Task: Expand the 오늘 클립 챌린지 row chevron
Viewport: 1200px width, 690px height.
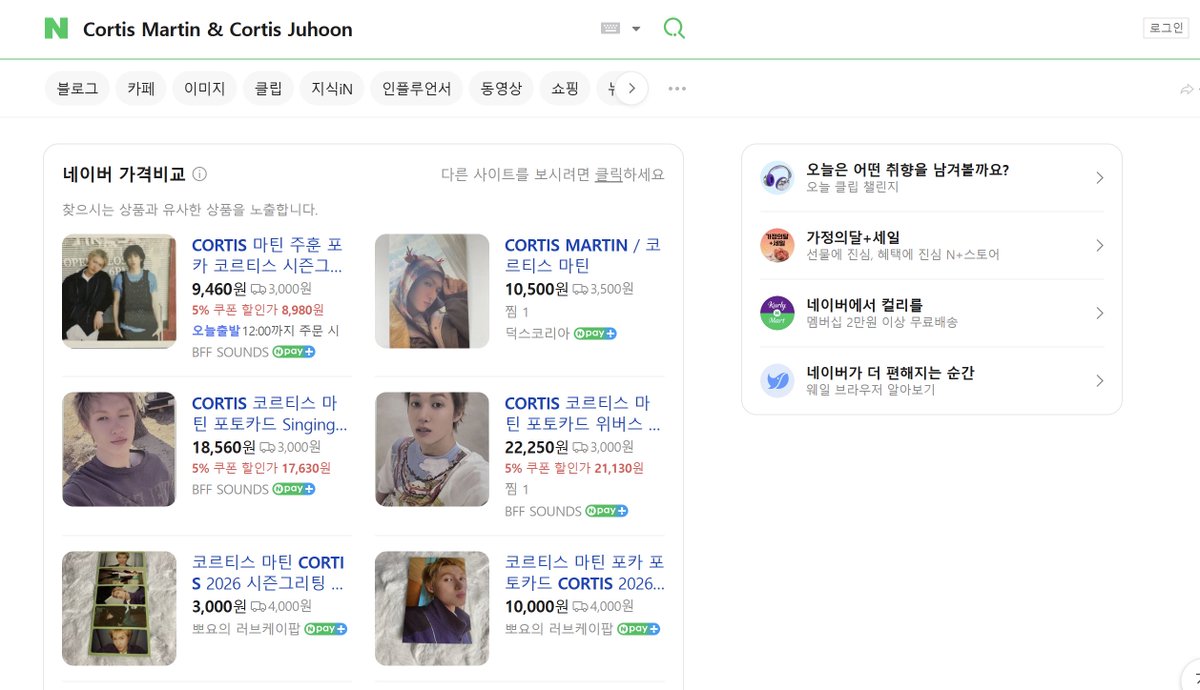Action: coord(1099,178)
